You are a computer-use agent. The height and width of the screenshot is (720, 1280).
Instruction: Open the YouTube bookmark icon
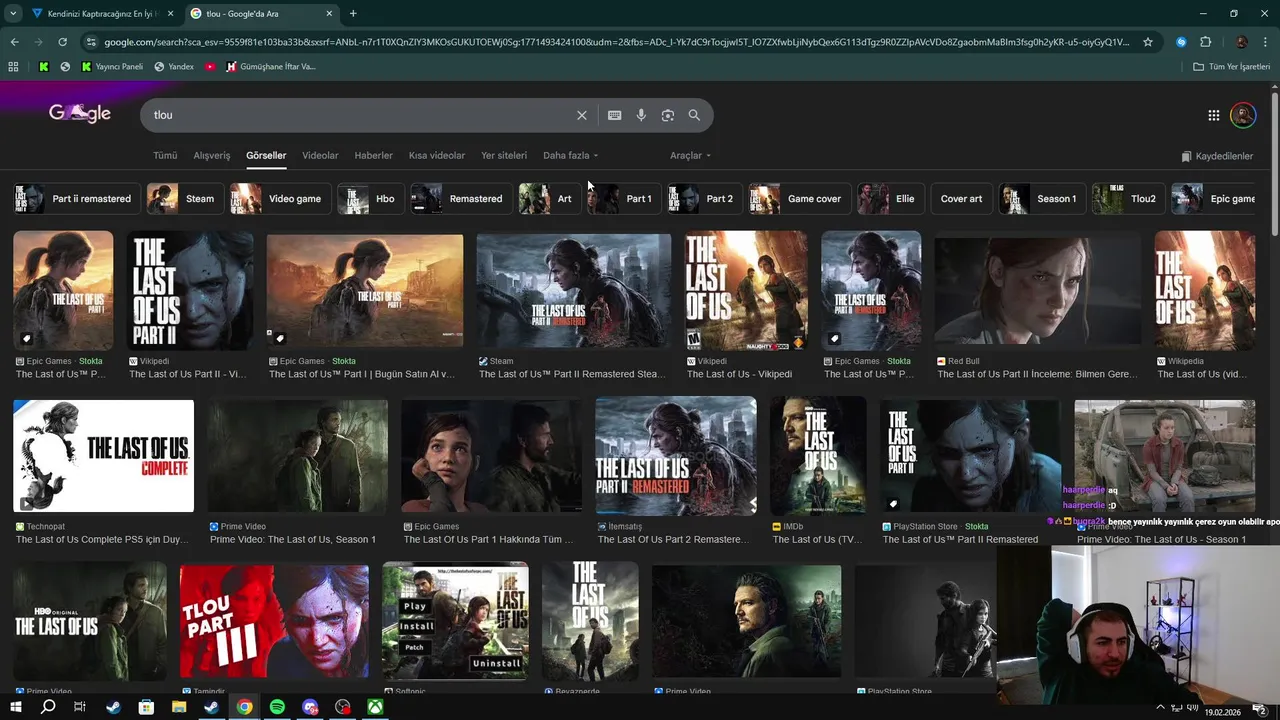[x=210, y=67]
